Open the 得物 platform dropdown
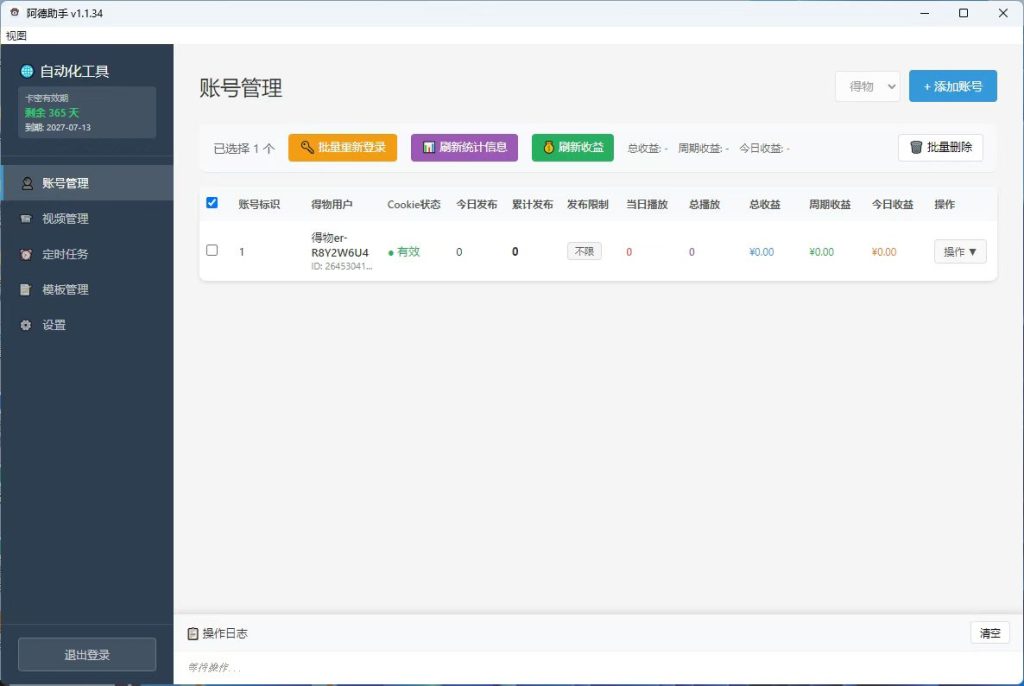Screen dimensions: 1024x686 click(x=867, y=86)
